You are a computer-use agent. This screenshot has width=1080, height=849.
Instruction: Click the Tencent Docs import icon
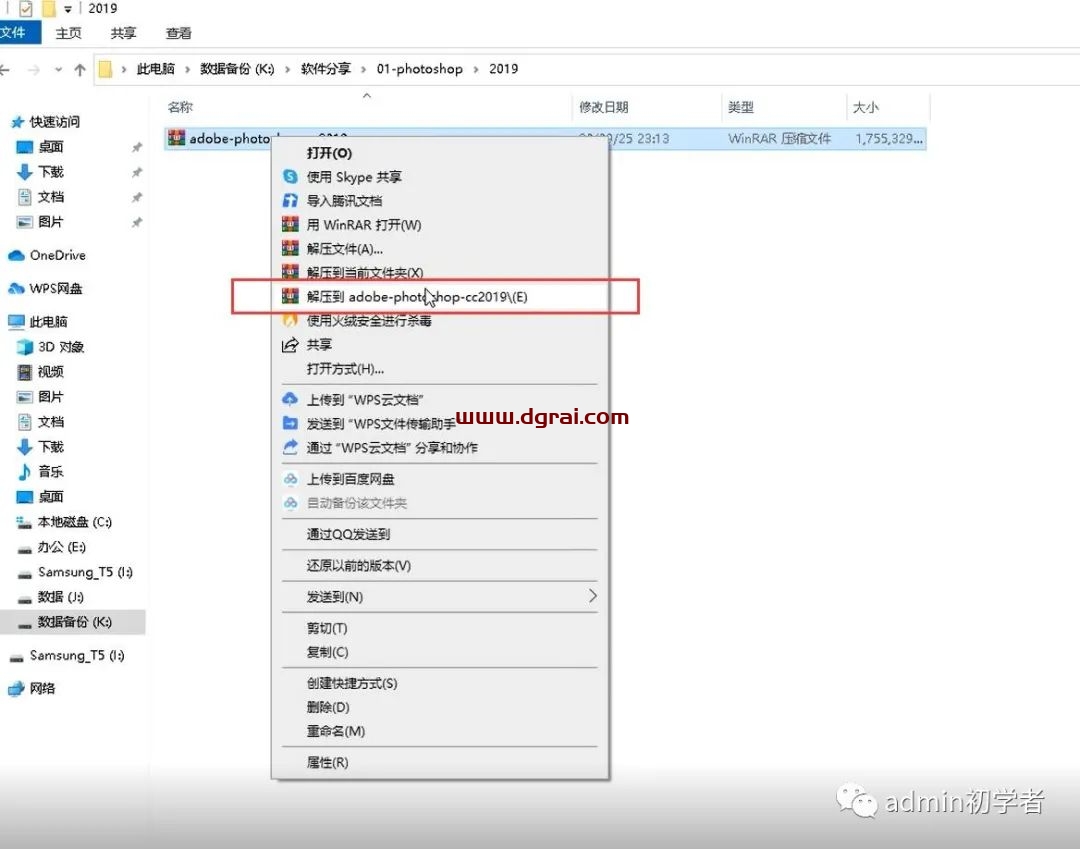point(290,200)
